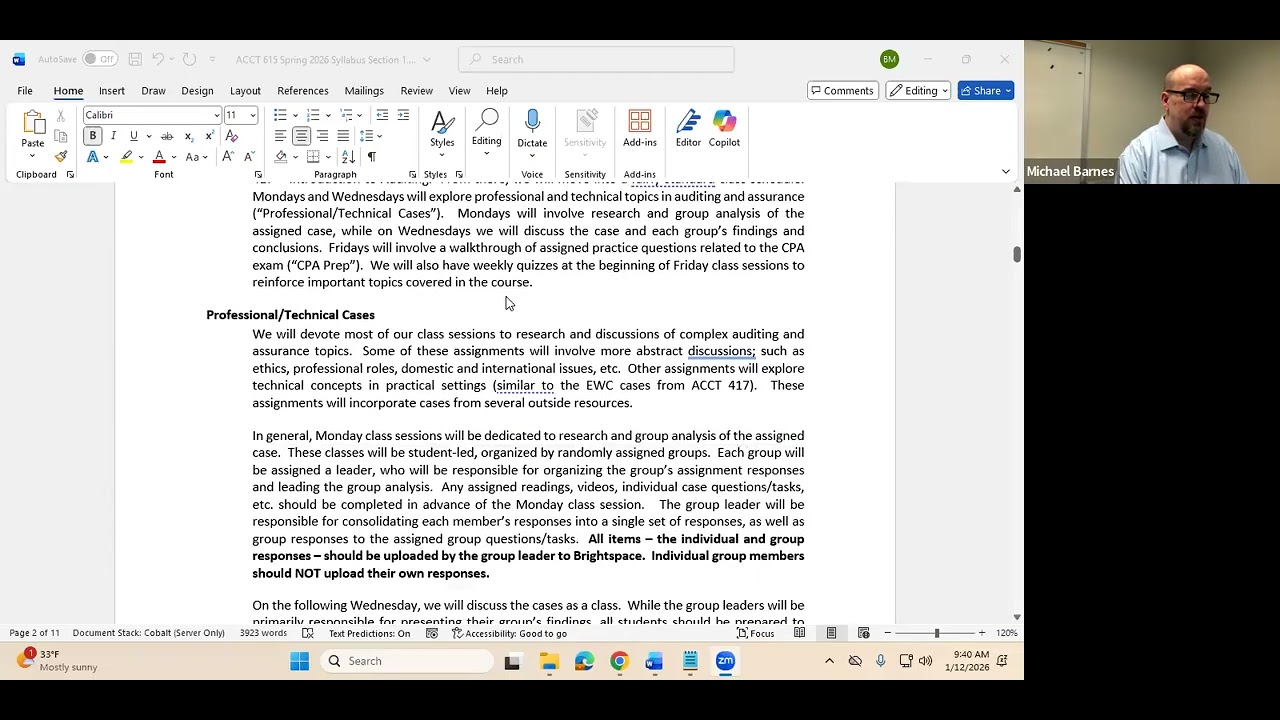Click the Comments button
The height and width of the screenshot is (720, 1280).
click(841, 91)
